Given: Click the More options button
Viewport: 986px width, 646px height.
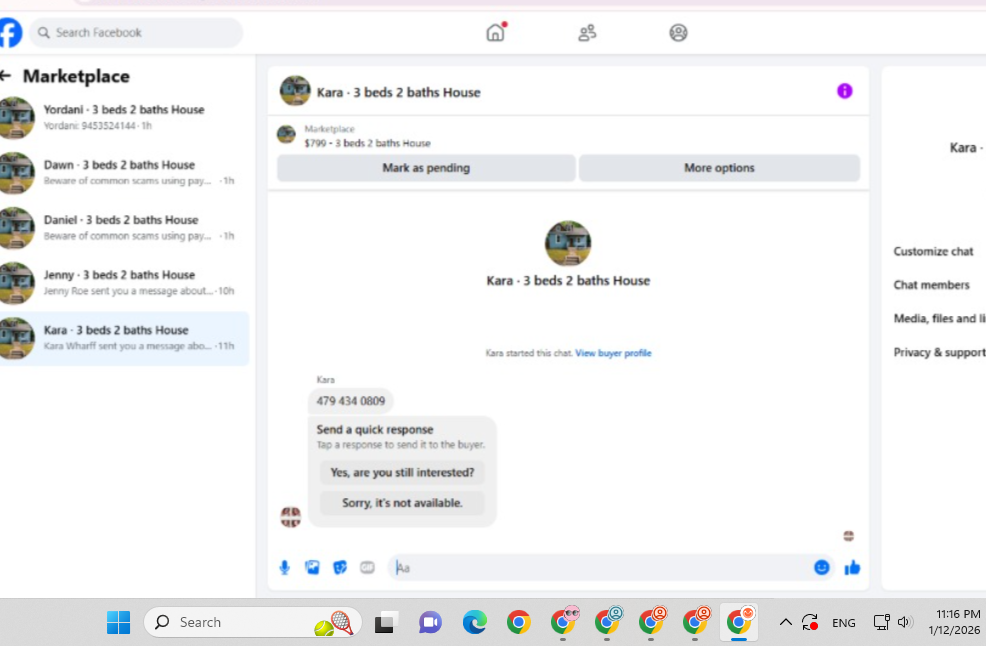Looking at the screenshot, I should (719, 168).
